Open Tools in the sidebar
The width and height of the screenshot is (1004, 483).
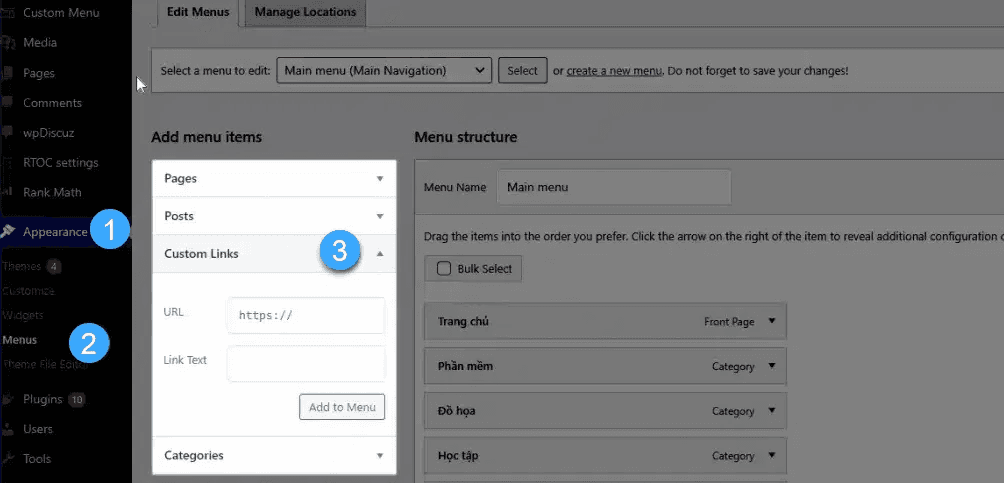(x=36, y=459)
